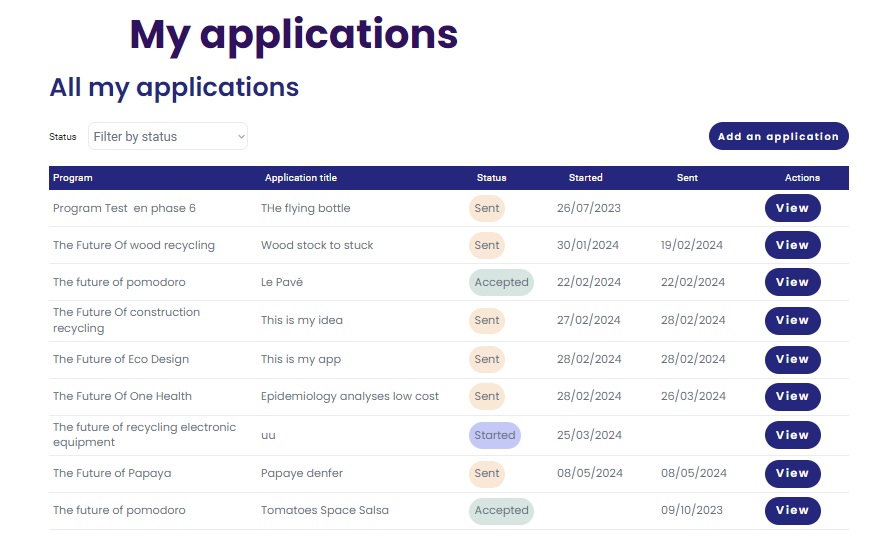Click the 25/03/2024 started date
Screen dimensions: 885x557
point(589,435)
